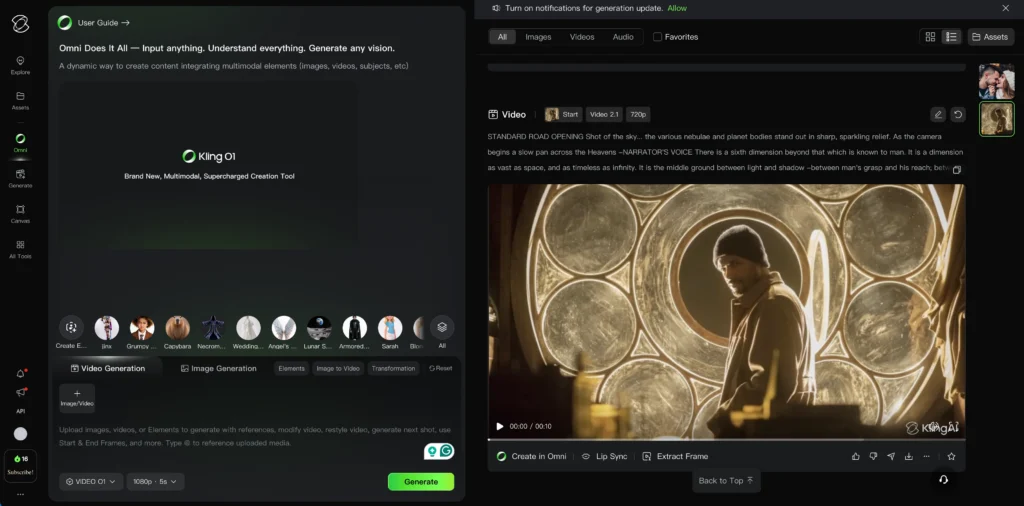Image resolution: width=1024 pixels, height=506 pixels.
Task: Open the Canvas tool
Action: point(20,213)
